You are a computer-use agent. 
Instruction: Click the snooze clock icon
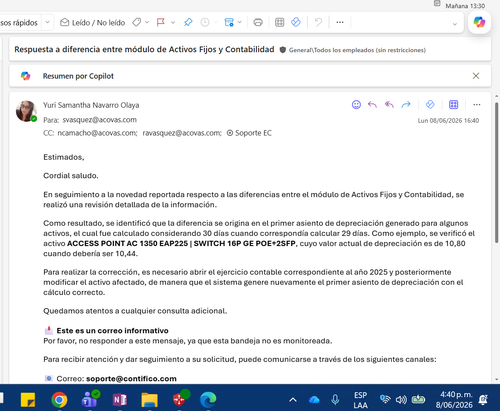[205, 22]
